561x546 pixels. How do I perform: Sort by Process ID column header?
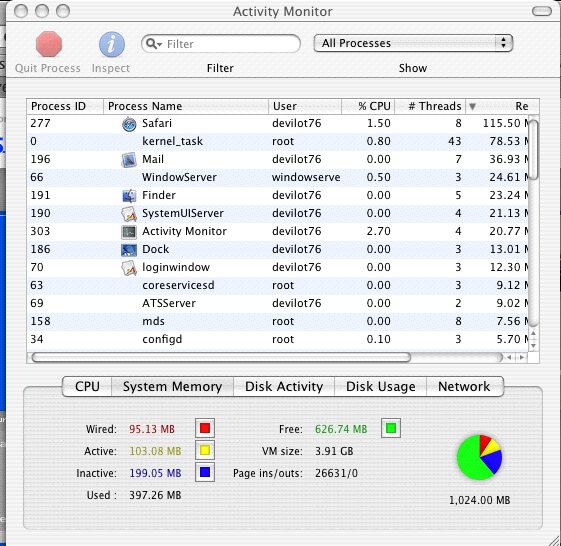click(65, 106)
